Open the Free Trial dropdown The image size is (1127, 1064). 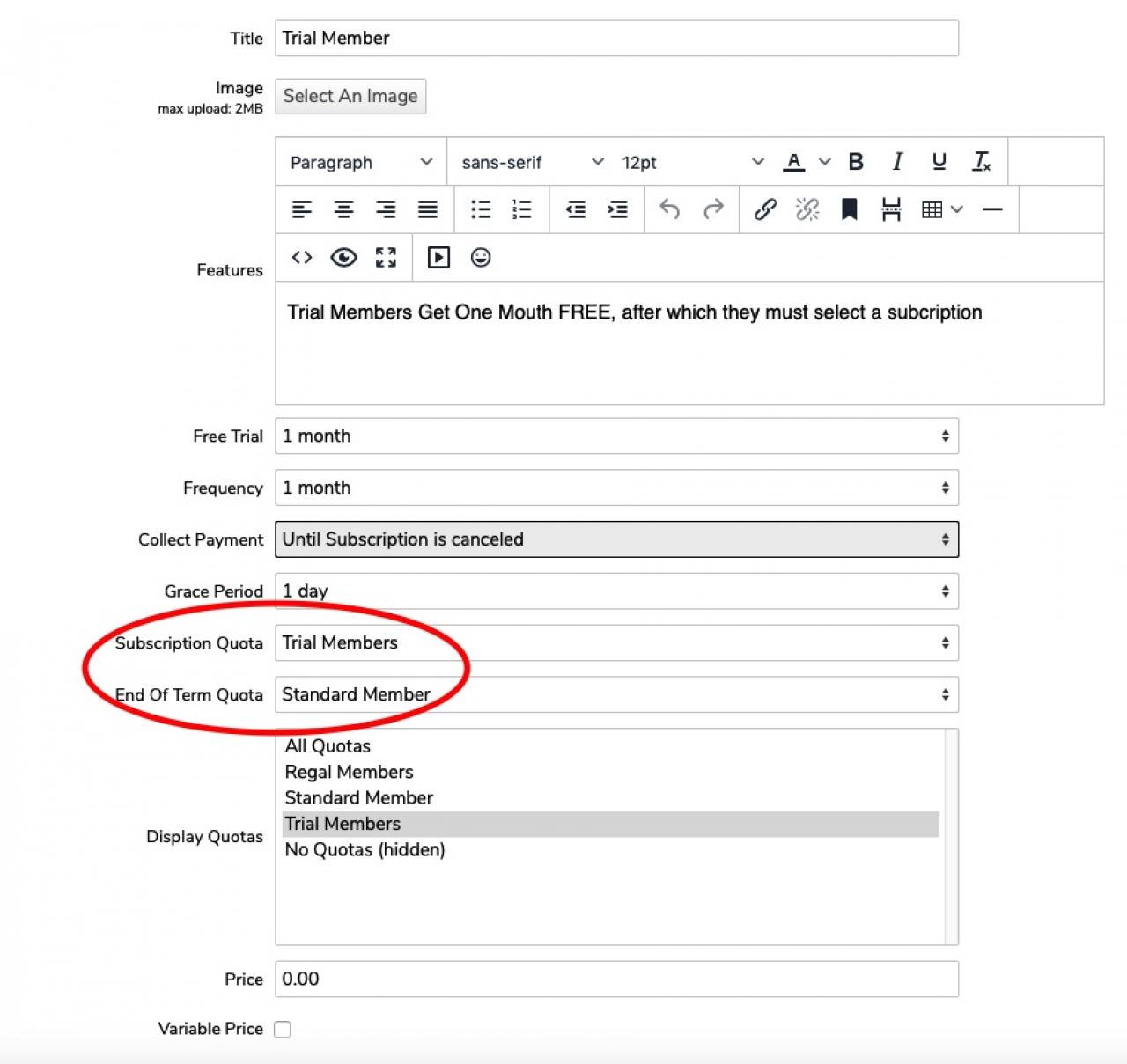tap(616, 437)
